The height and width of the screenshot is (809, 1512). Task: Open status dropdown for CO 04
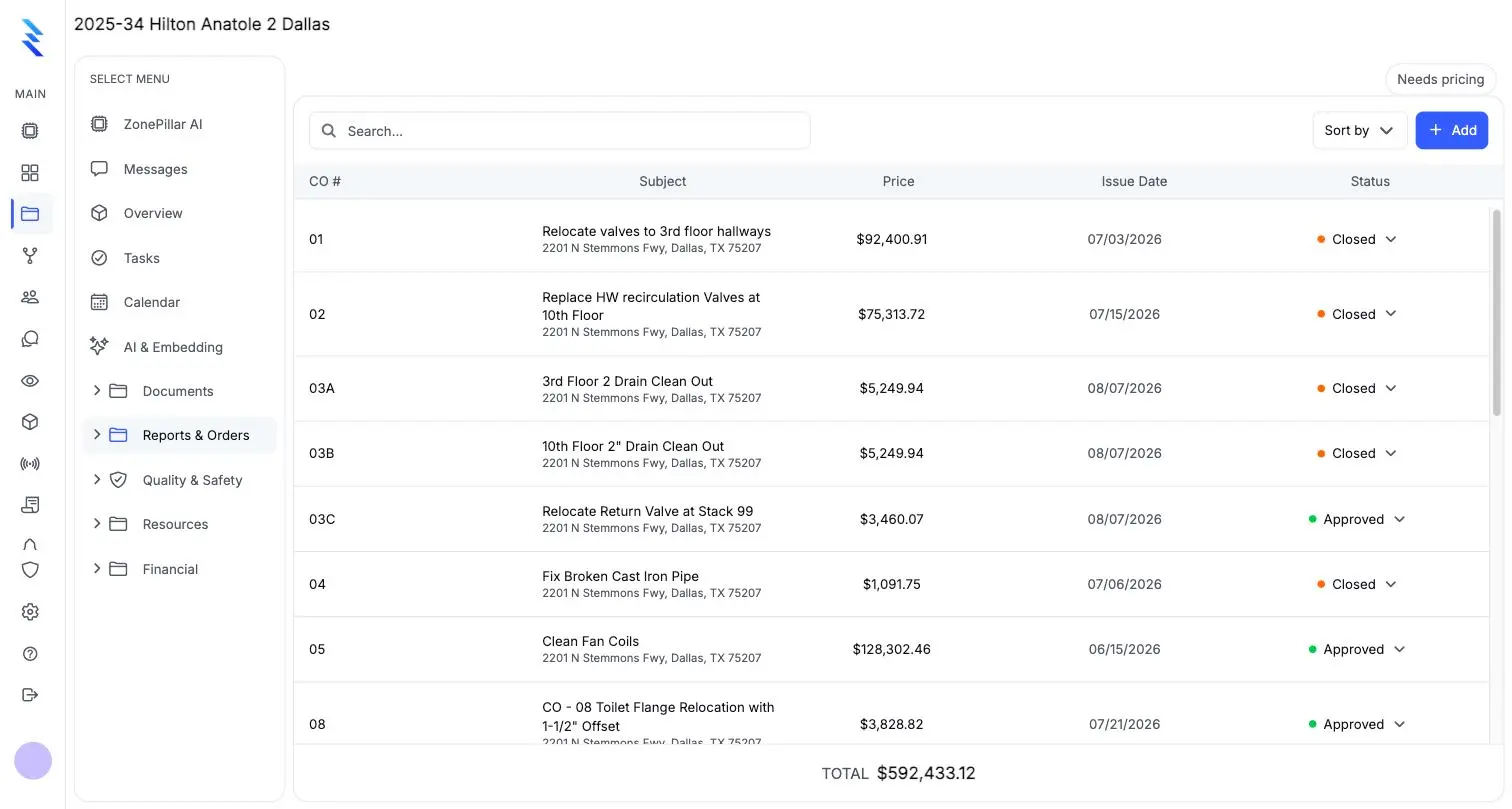point(1357,584)
